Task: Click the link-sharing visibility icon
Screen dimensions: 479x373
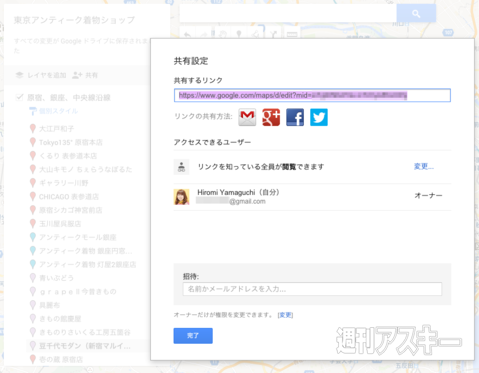Action: [181, 167]
